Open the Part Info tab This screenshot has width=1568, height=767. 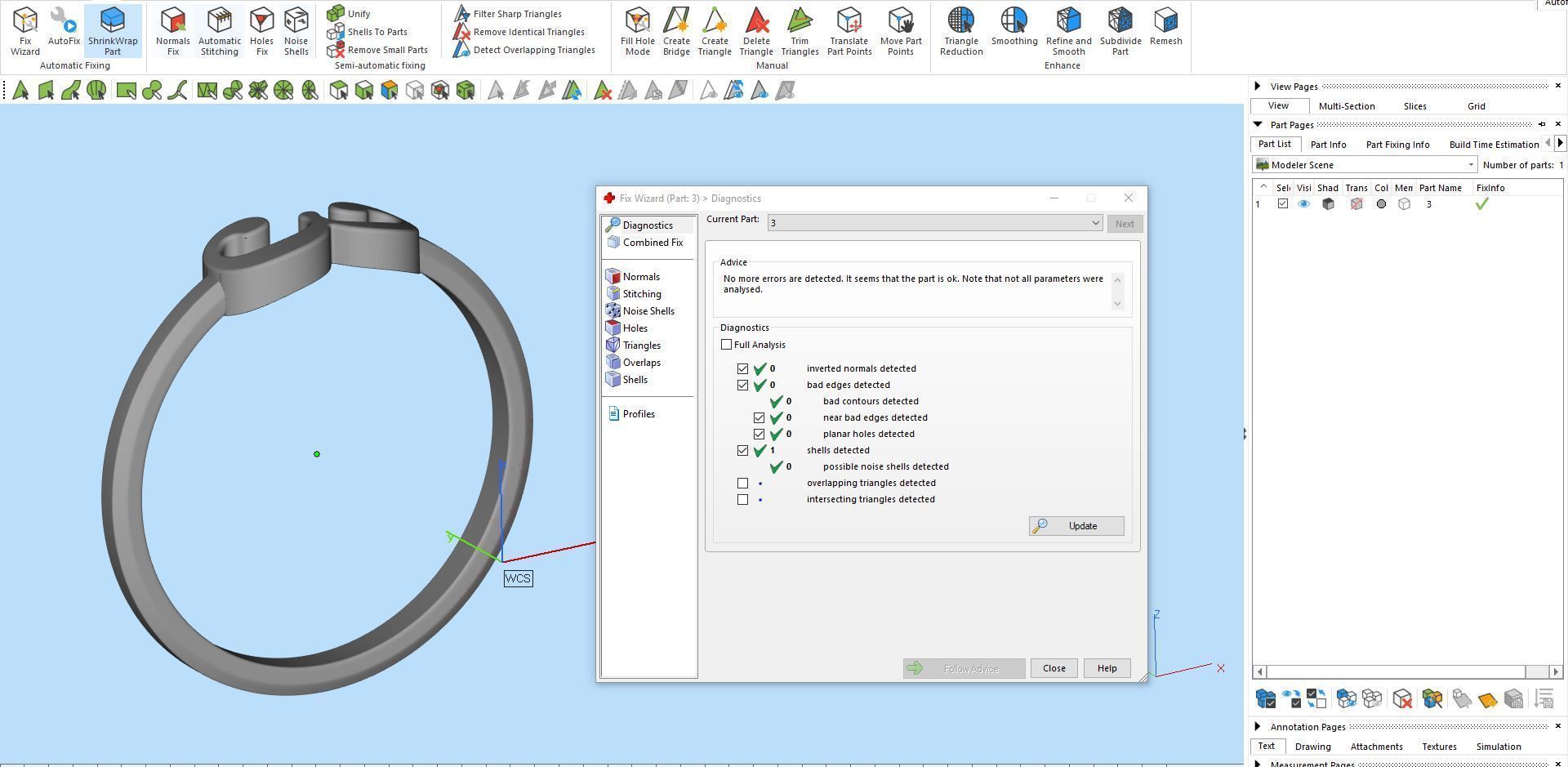(1328, 145)
